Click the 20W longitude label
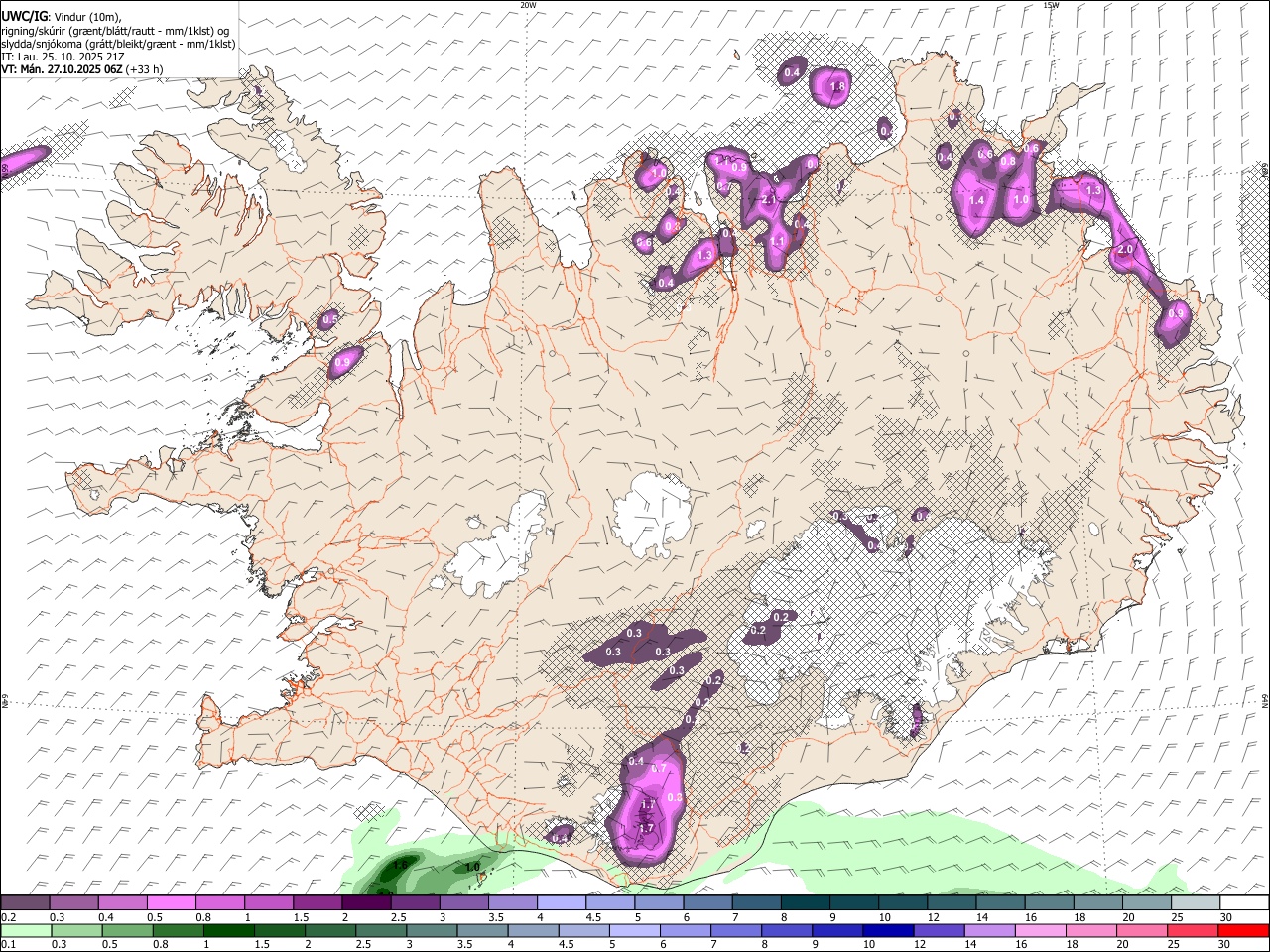1270x952 pixels. pos(528,5)
